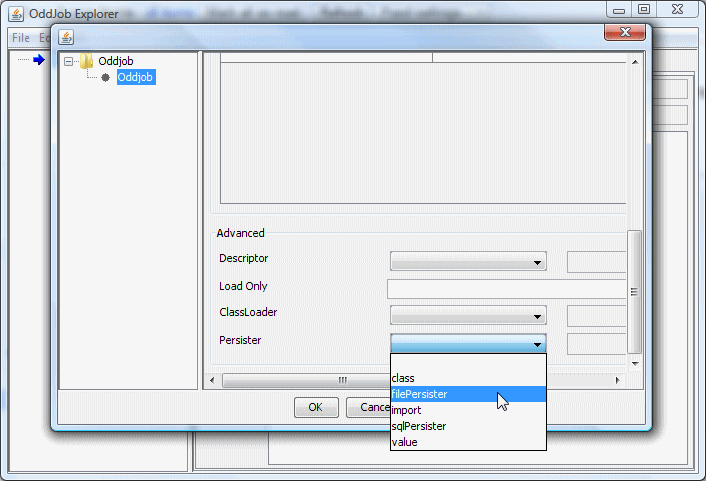Click the Java icon in dialog title bar
Screen dimensions: 706x481
(66, 37)
